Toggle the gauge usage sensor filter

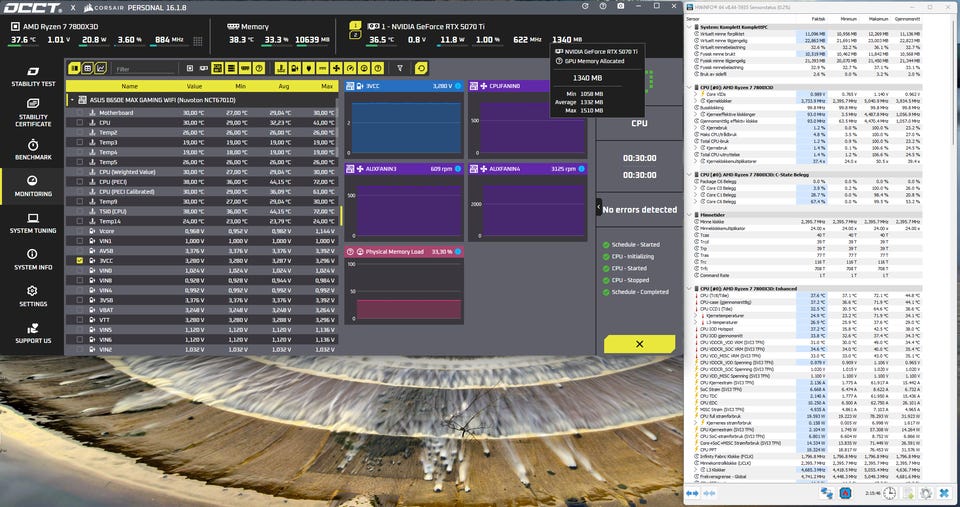coord(350,68)
